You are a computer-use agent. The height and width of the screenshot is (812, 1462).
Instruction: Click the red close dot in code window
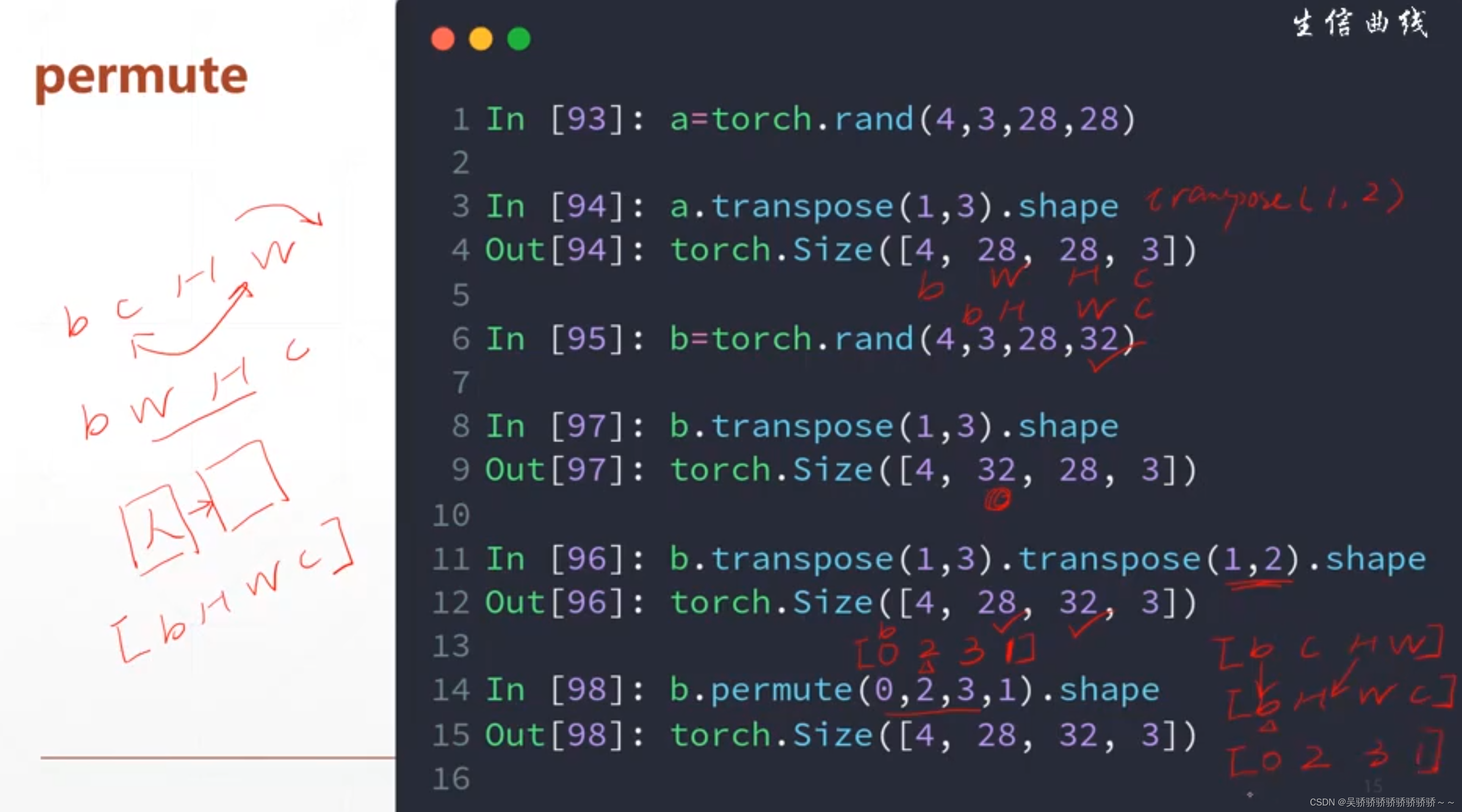pos(442,39)
